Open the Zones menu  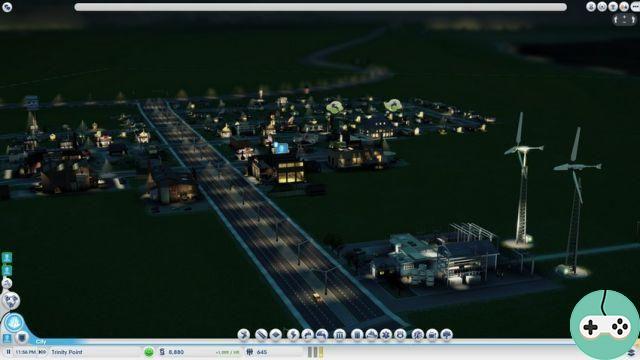click(276, 335)
